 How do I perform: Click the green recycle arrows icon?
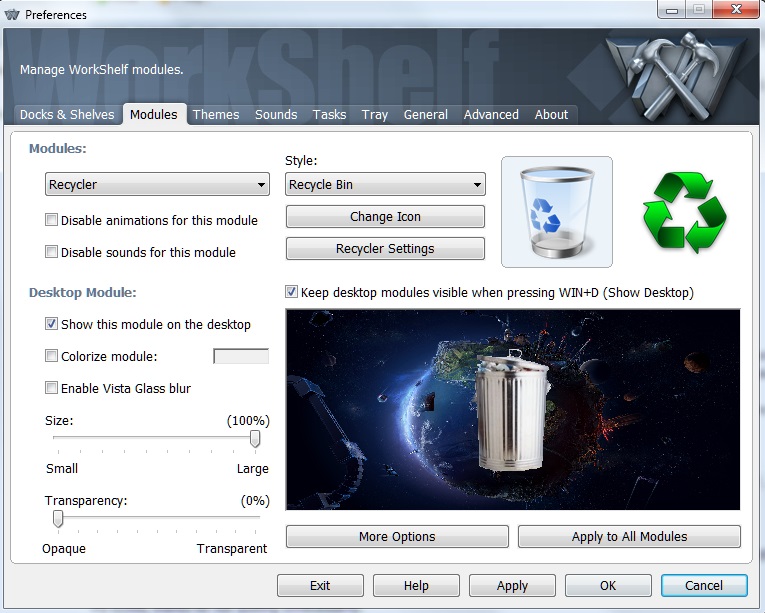pyautogui.click(x=684, y=212)
